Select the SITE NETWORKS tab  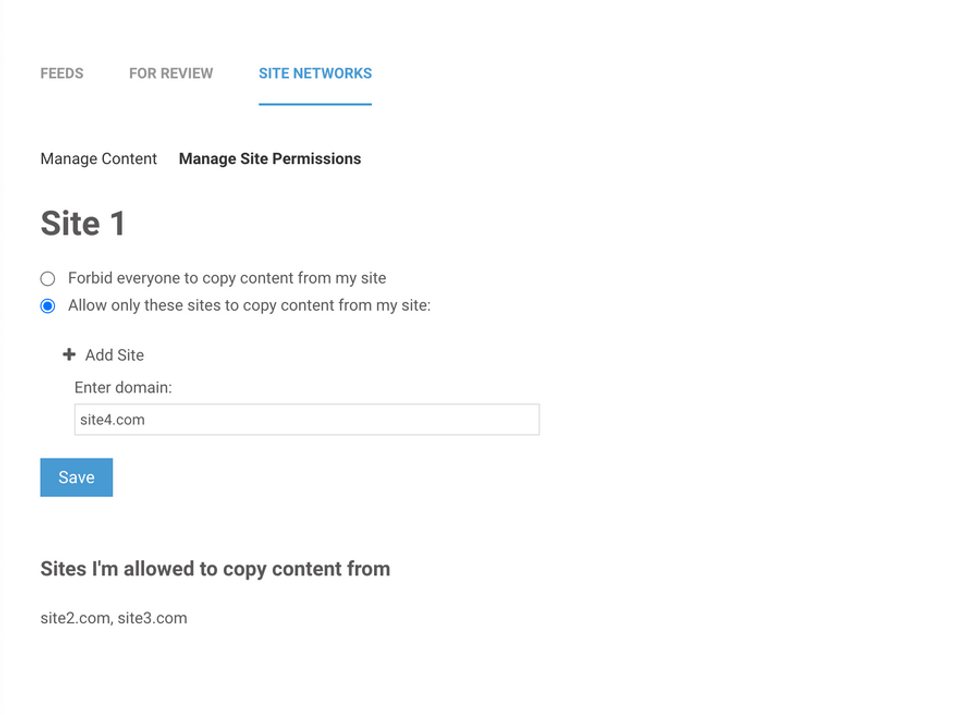click(315, 74)
